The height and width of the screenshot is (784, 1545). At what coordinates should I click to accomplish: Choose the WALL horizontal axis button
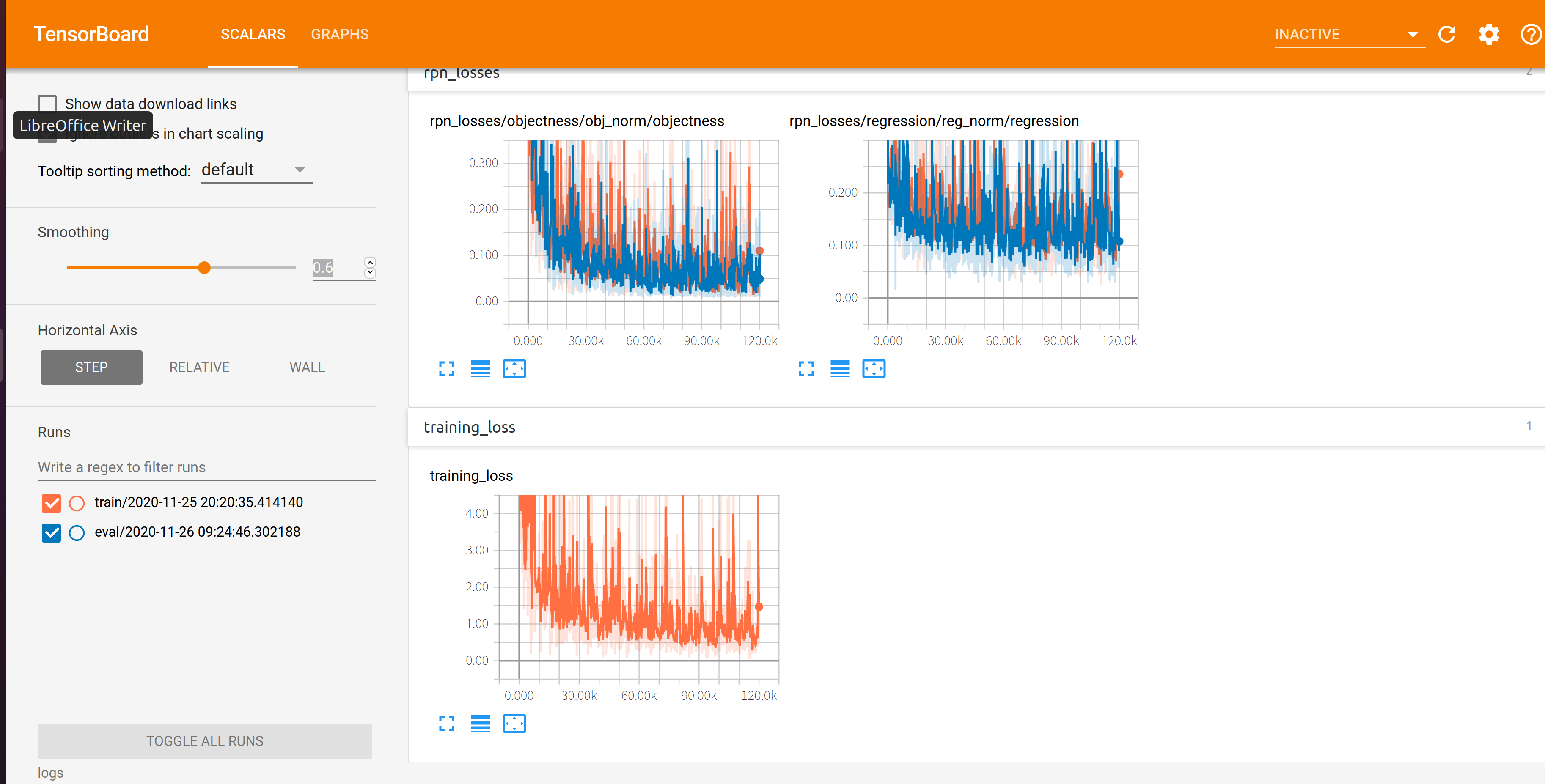click(307, 367)
